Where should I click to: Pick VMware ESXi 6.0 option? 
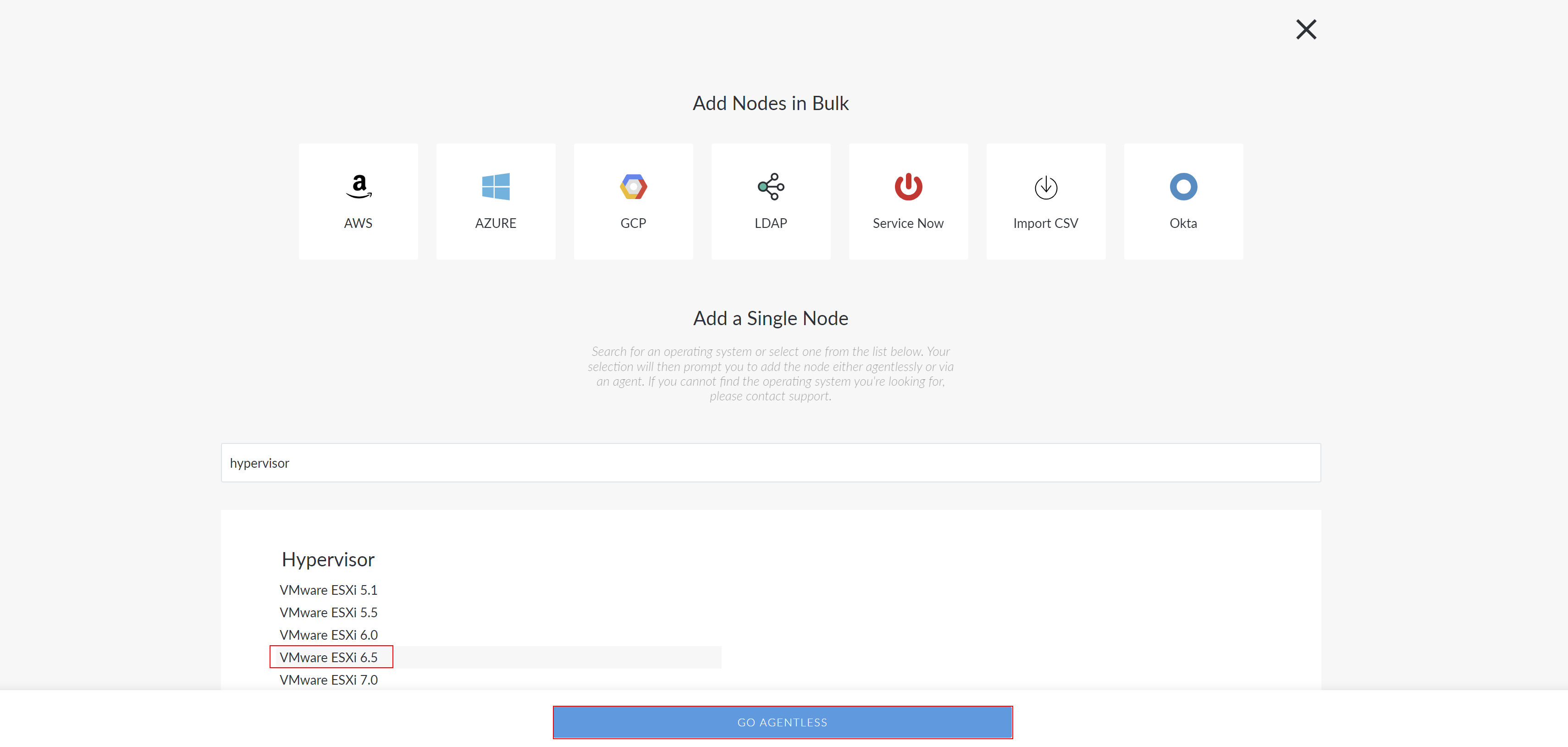click(x=329, y=635)
